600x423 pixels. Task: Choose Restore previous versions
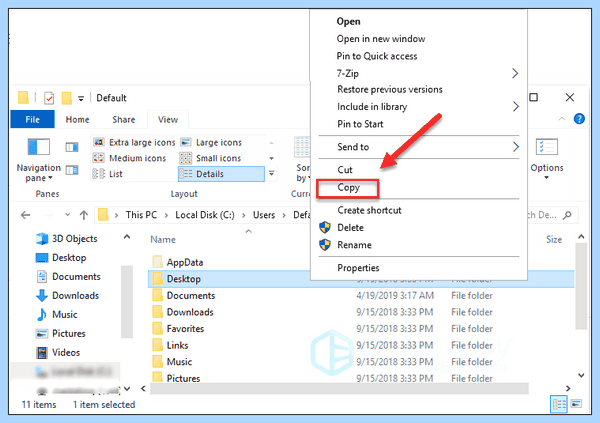[390, 89]
